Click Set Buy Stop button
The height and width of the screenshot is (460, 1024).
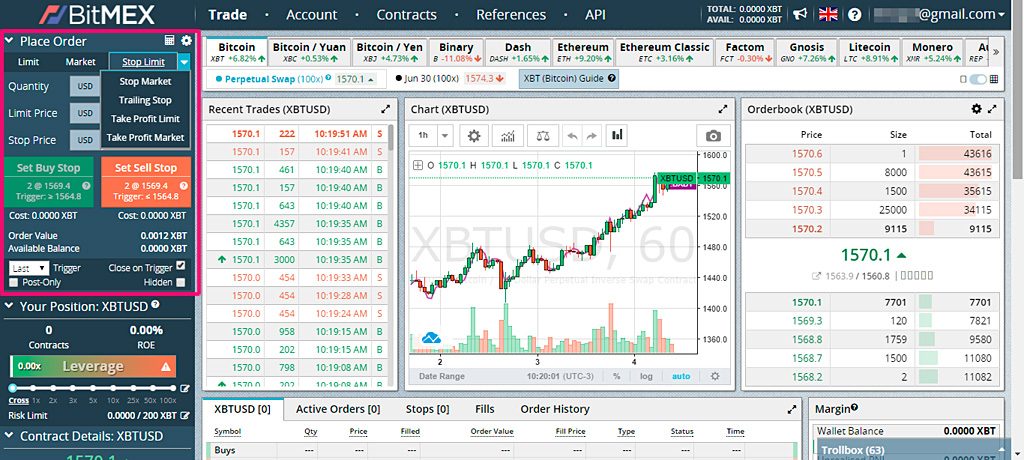tap(48, 182)
